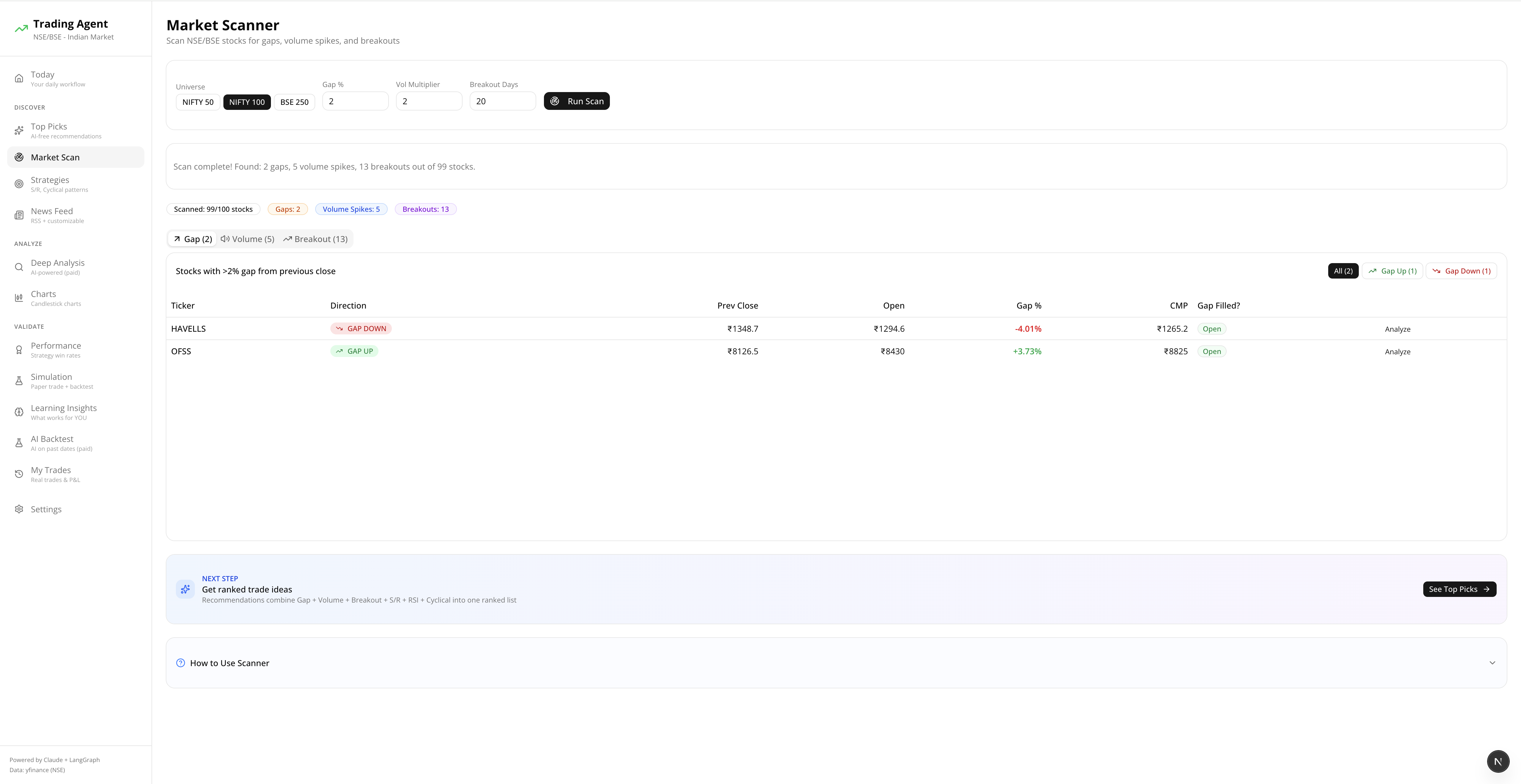Filter results by Gap Up only
Image resolution: width=1521 pixels, height=784 pixels.
tap(1392, 270)
